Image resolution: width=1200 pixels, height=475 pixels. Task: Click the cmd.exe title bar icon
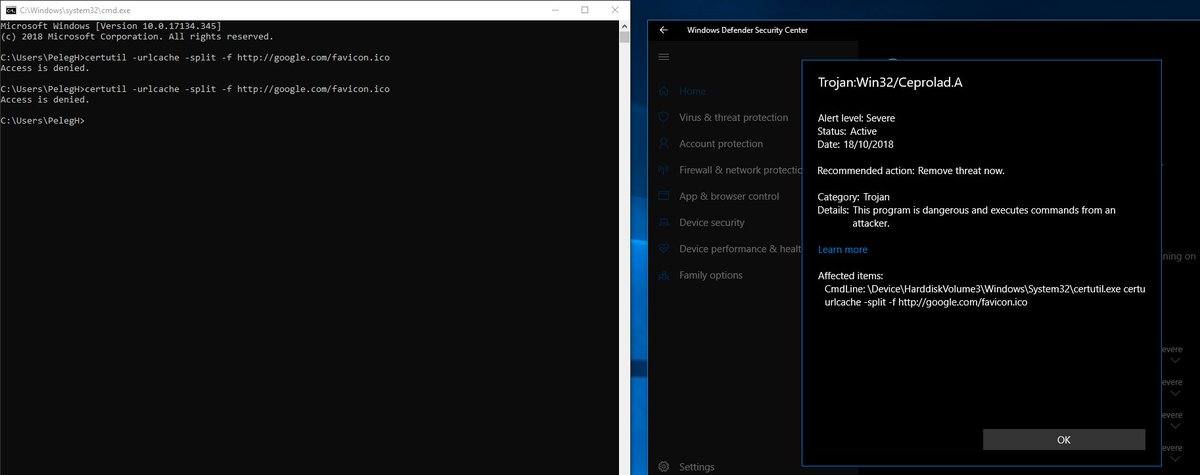tap(10, 9)
